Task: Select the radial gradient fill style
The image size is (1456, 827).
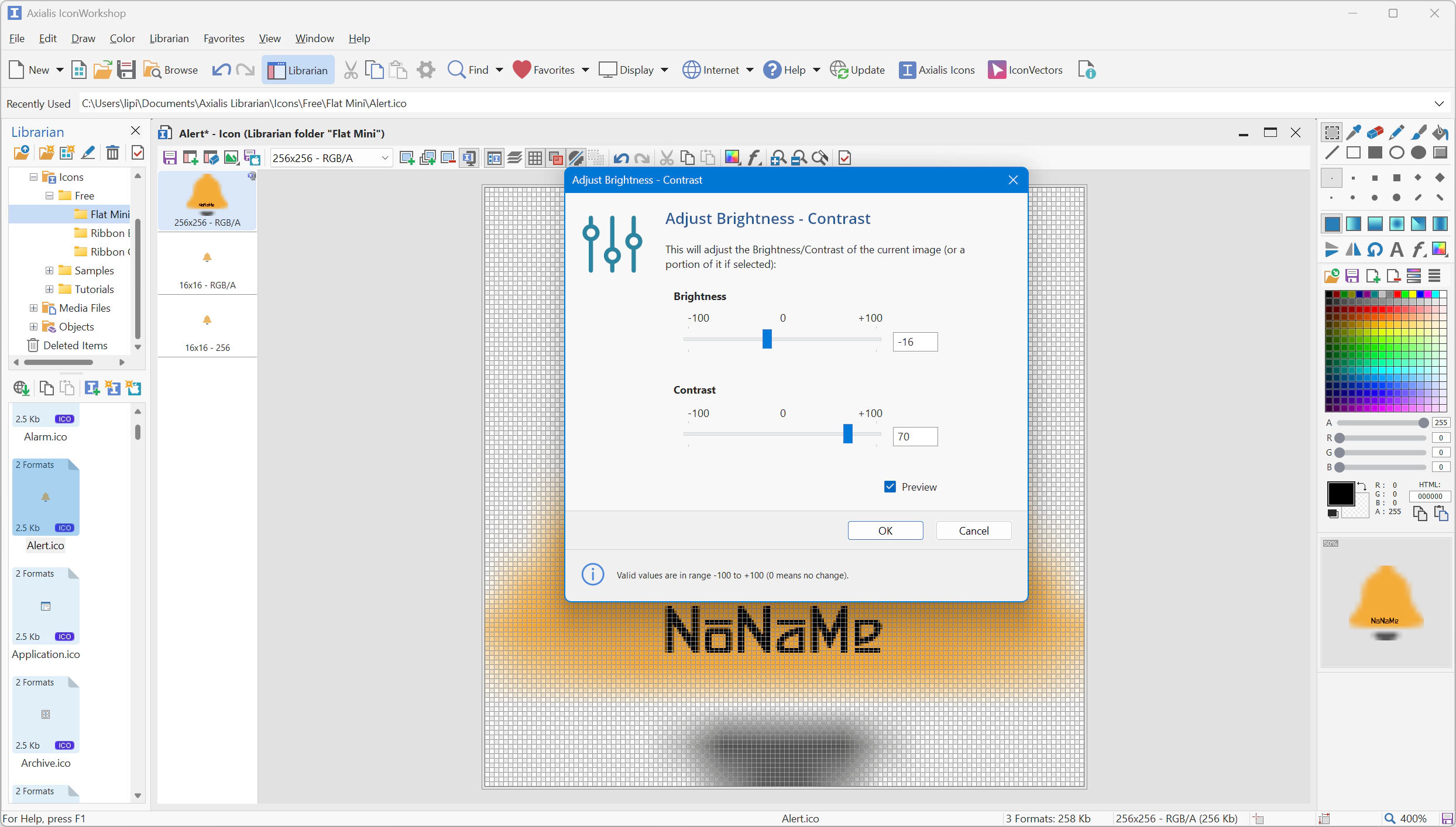Action: [x=1397, y=224]
